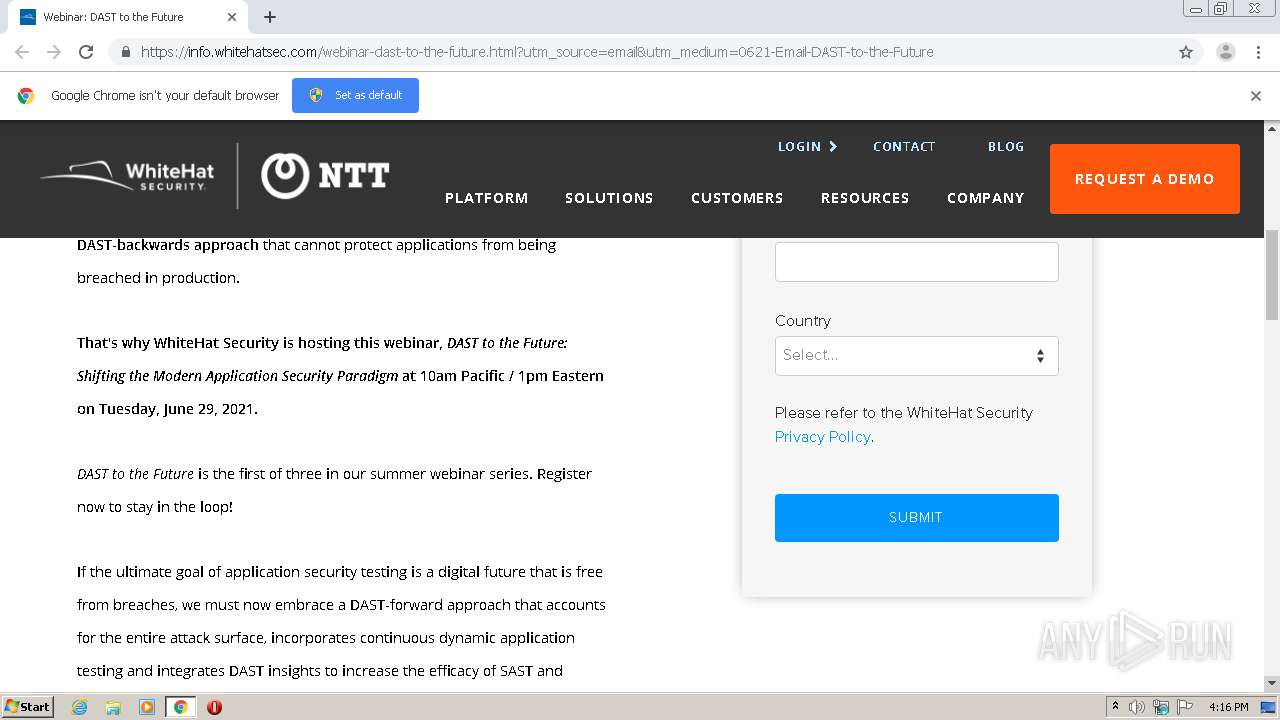
Task: Open media player from the taskbar
Action: tap(146, 707)
